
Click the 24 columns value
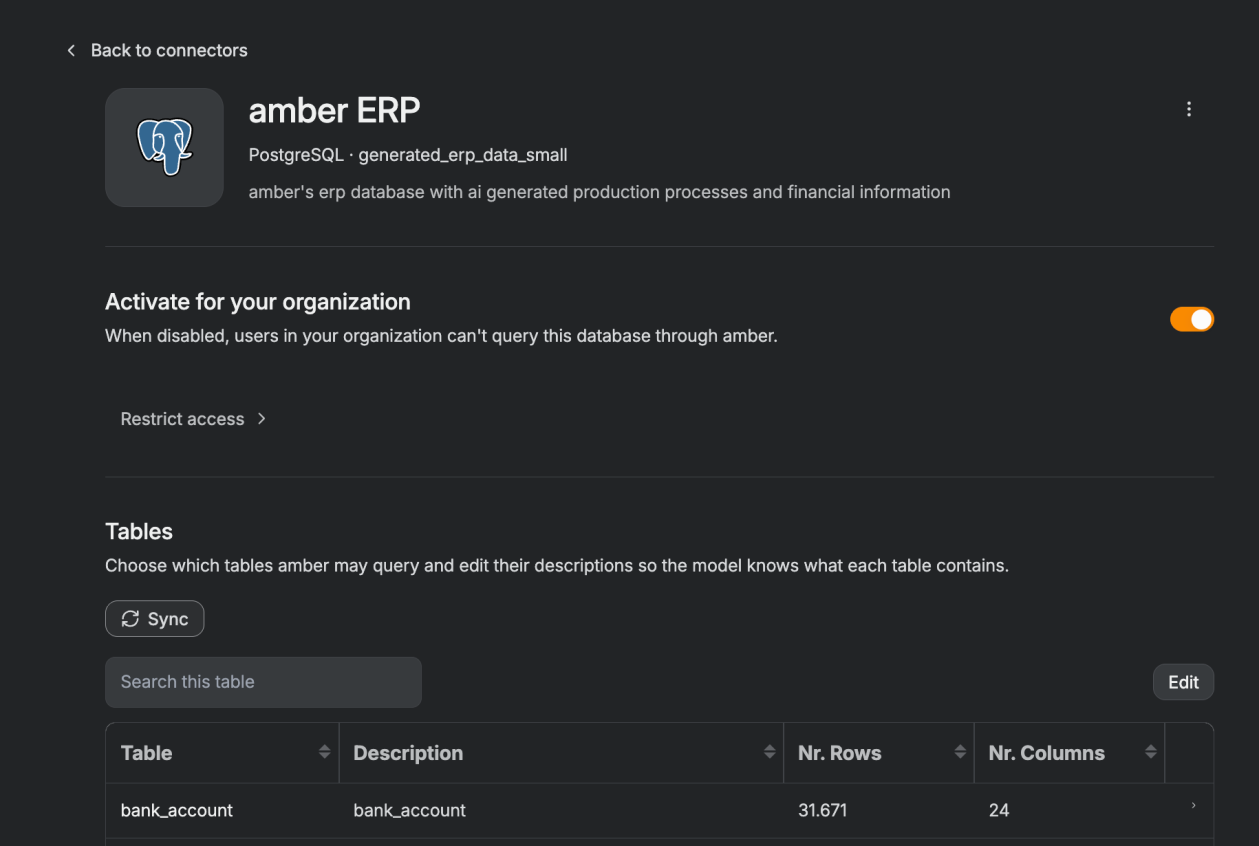pos(999,811)
